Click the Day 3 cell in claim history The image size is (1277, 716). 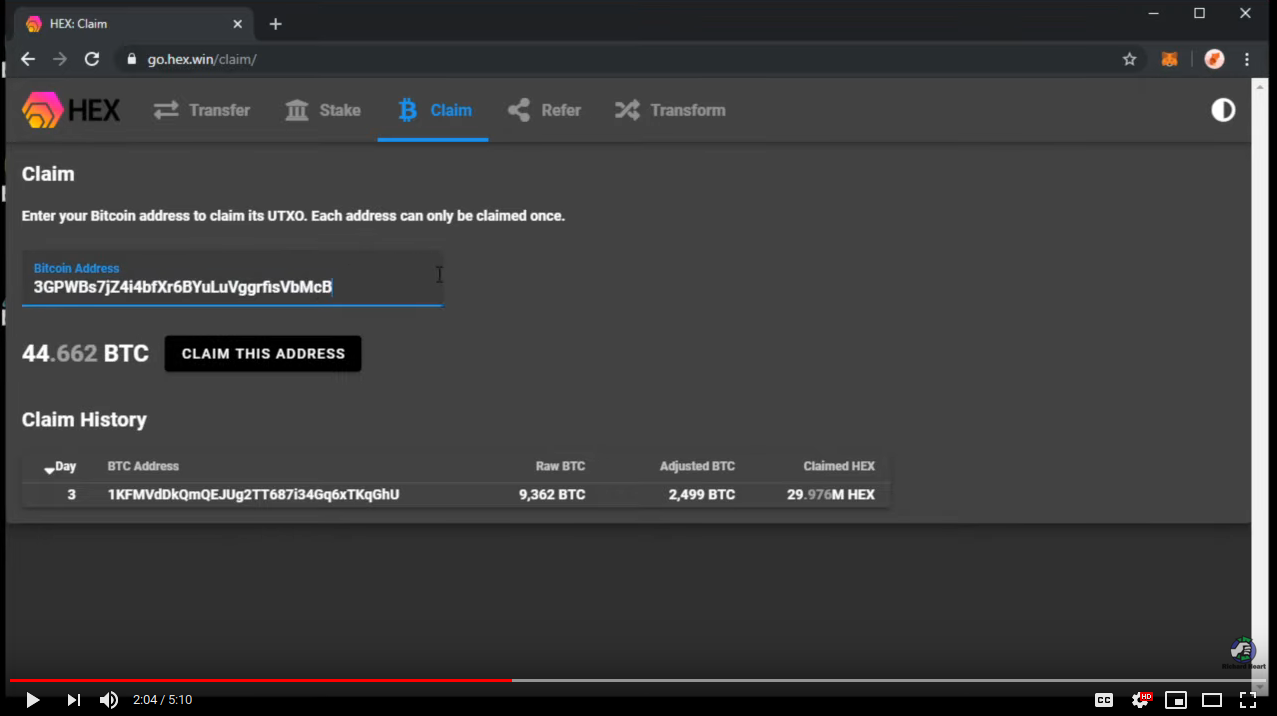pos(71,494)
